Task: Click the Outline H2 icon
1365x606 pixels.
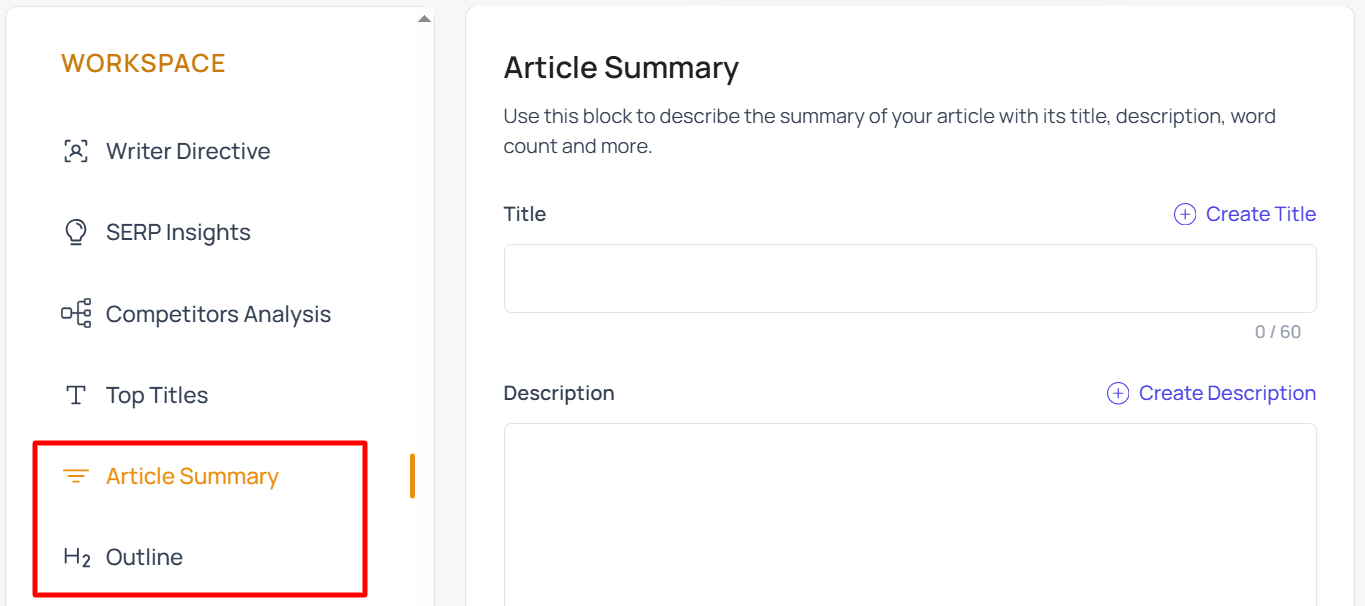Action: coord(77,557)
